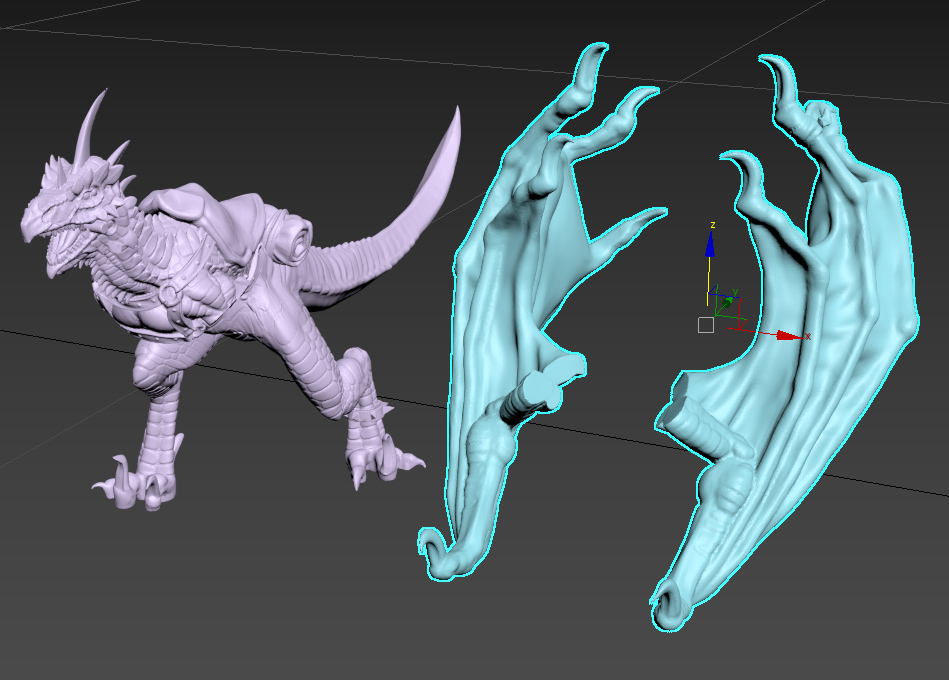Click the red X axis gizmo arrow

coord(789,336)
